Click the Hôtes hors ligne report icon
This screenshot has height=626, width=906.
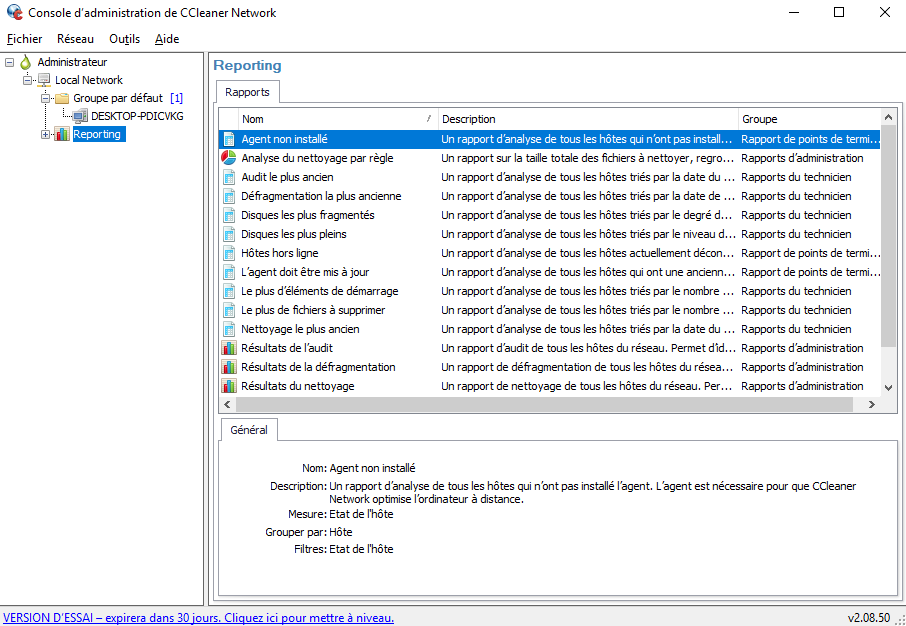coord(229,253)
